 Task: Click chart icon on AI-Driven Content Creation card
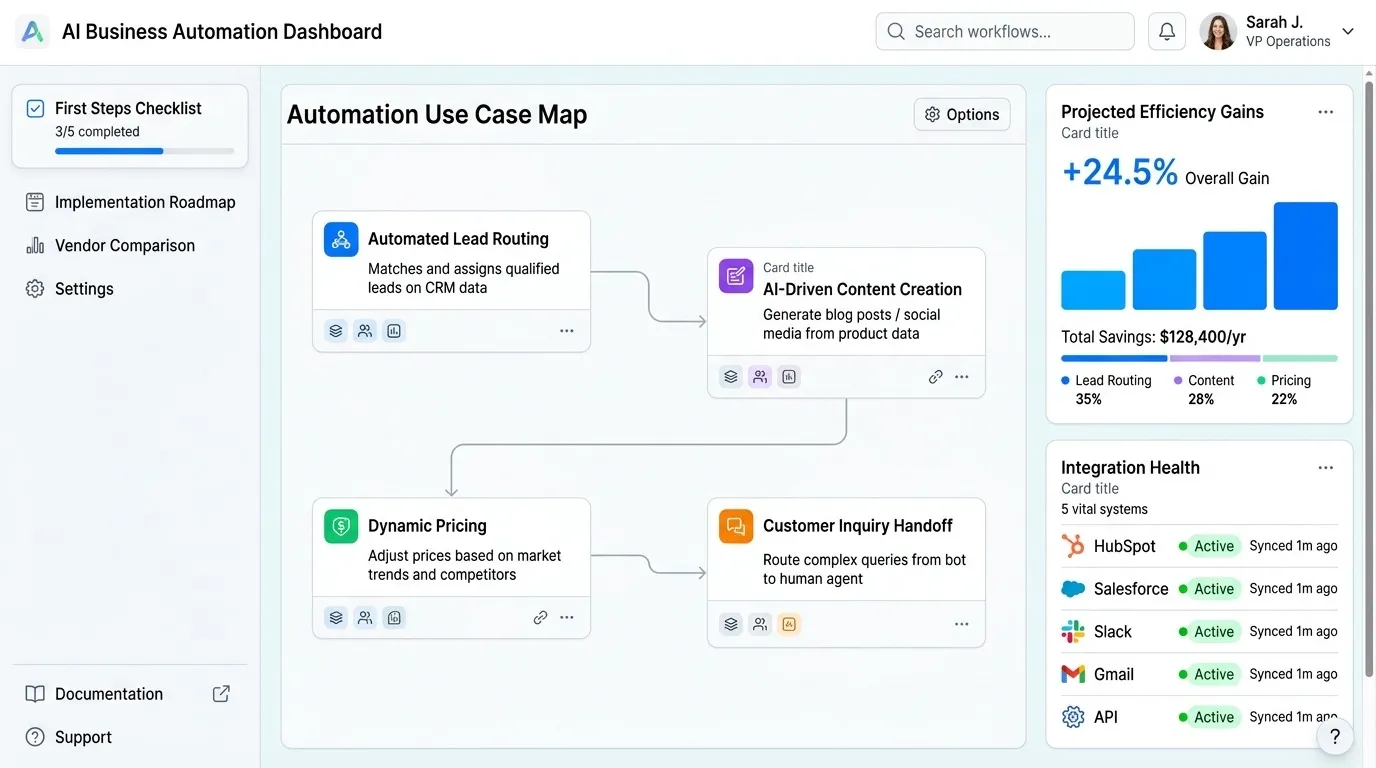pyautogui.click(x=789, y=377)
